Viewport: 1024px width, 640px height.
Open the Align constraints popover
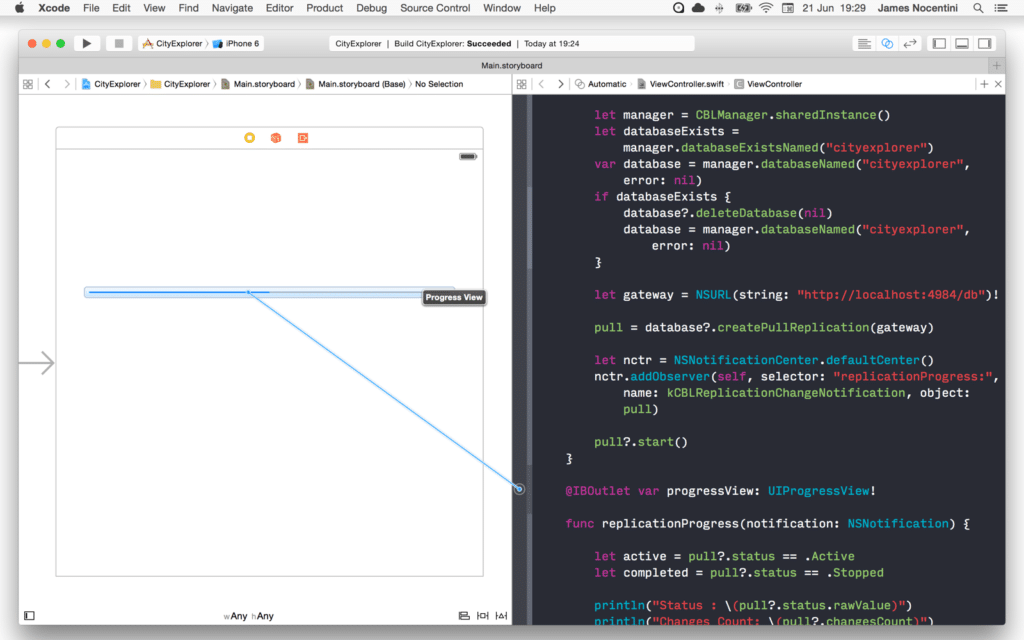coord(466,616)
